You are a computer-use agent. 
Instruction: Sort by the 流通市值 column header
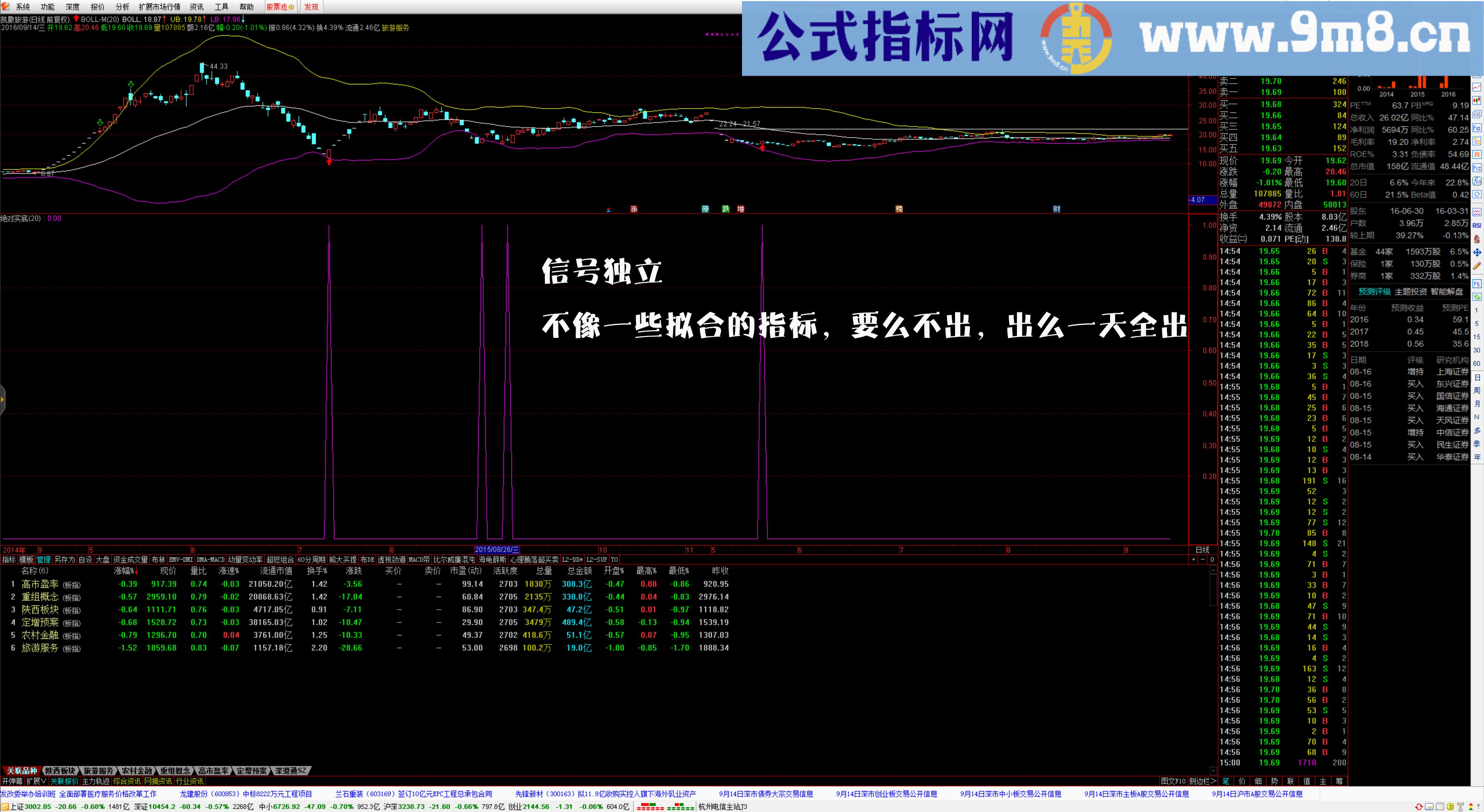pos(276,571)
